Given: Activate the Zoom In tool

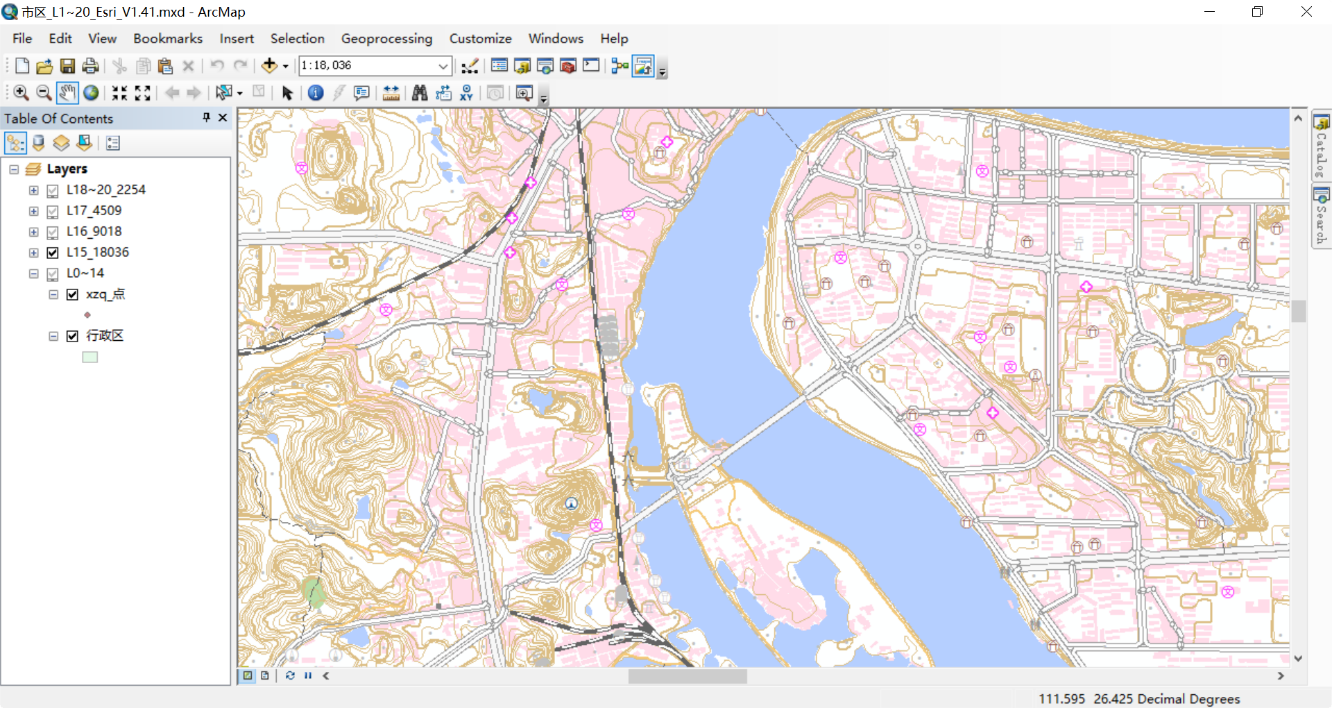Looking at the screenshot, I should (x=20, y=92).
